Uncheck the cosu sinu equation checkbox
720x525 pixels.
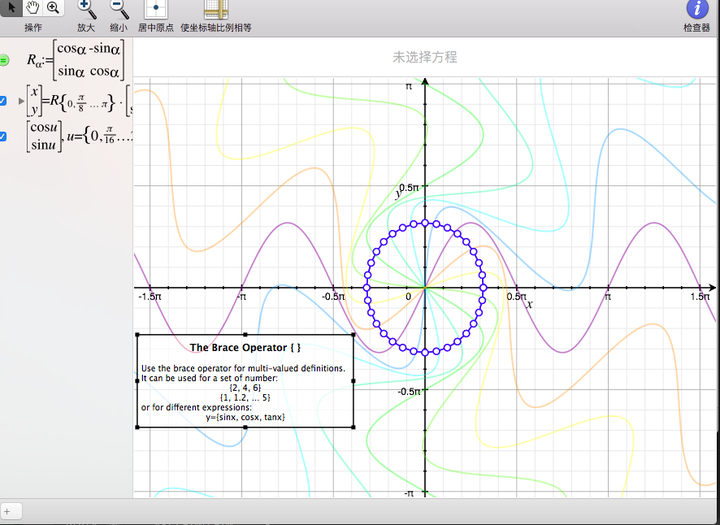coord(3,136)
